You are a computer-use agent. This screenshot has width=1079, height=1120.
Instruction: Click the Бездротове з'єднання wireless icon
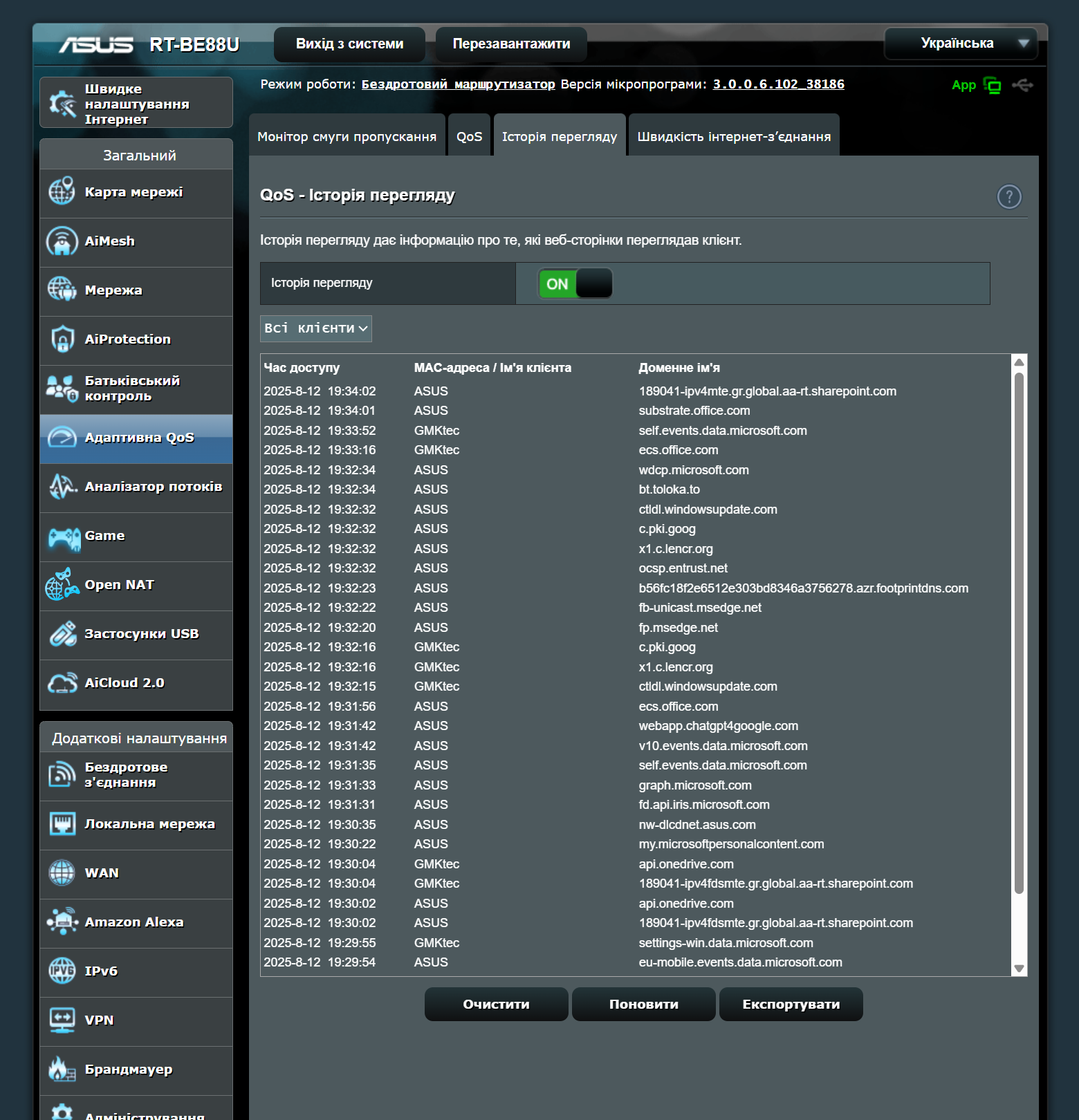(x=62, y=774)
